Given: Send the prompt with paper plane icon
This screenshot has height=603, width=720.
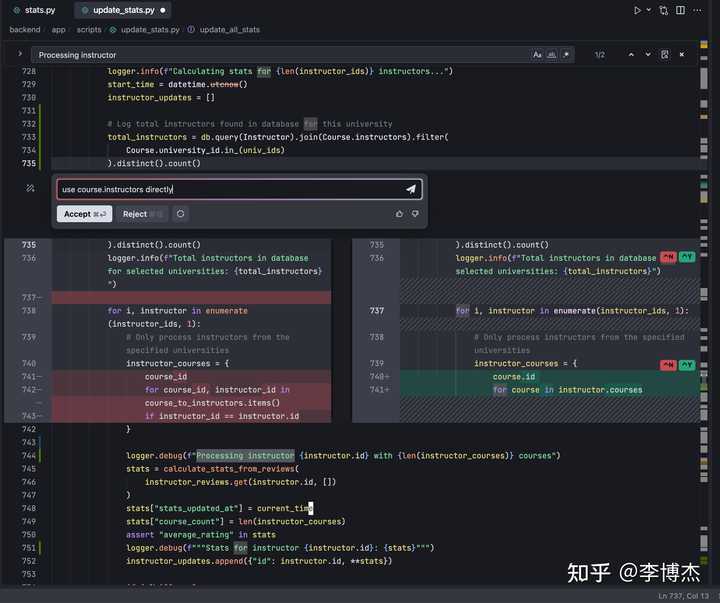Looking at the screenshot, I should click(x=411, y=189).
